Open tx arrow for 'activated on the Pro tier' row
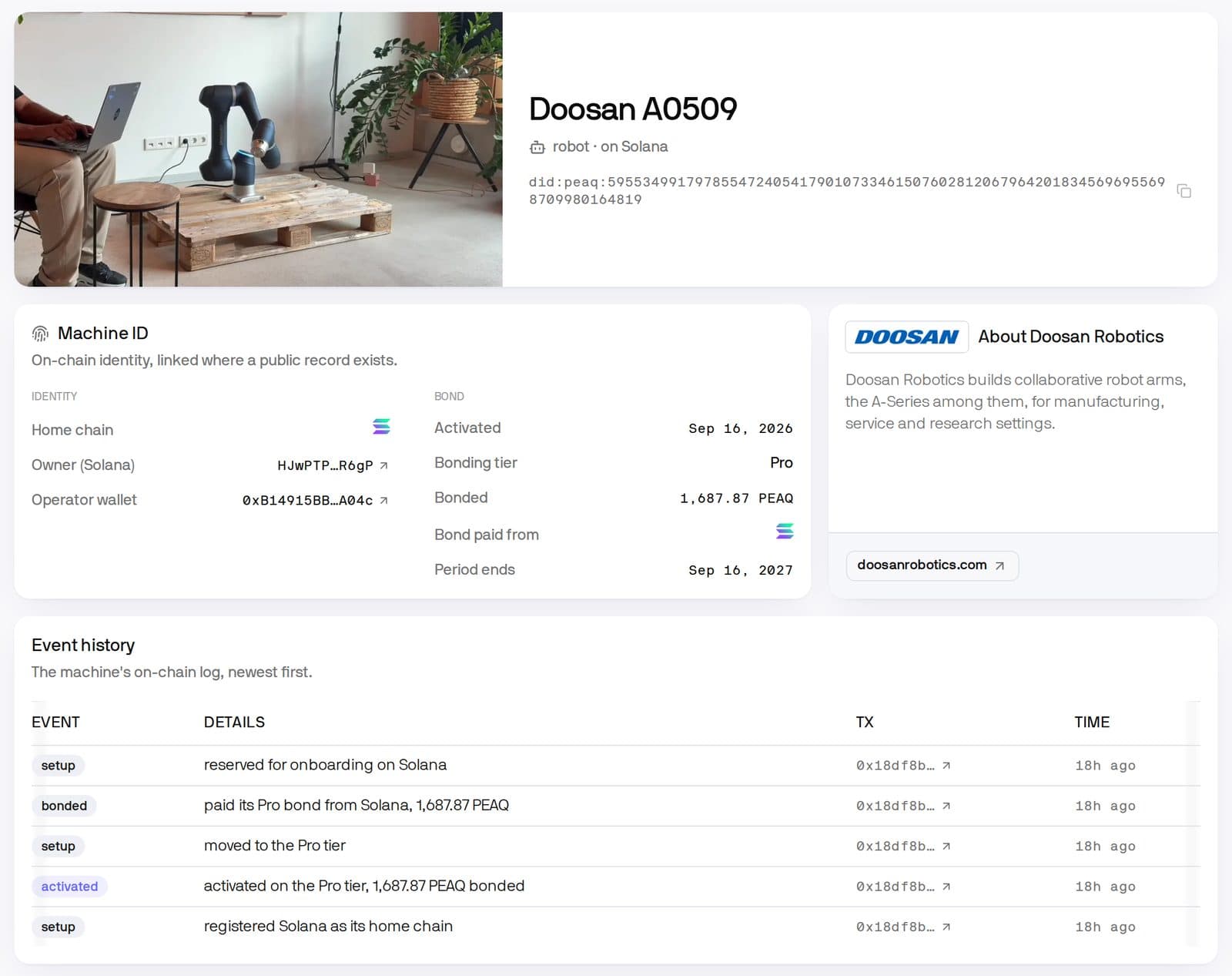 [x=946, y=887]
